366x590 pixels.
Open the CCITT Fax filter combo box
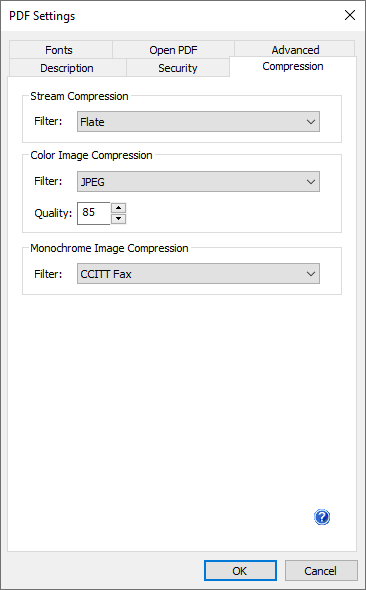(198, 274)
